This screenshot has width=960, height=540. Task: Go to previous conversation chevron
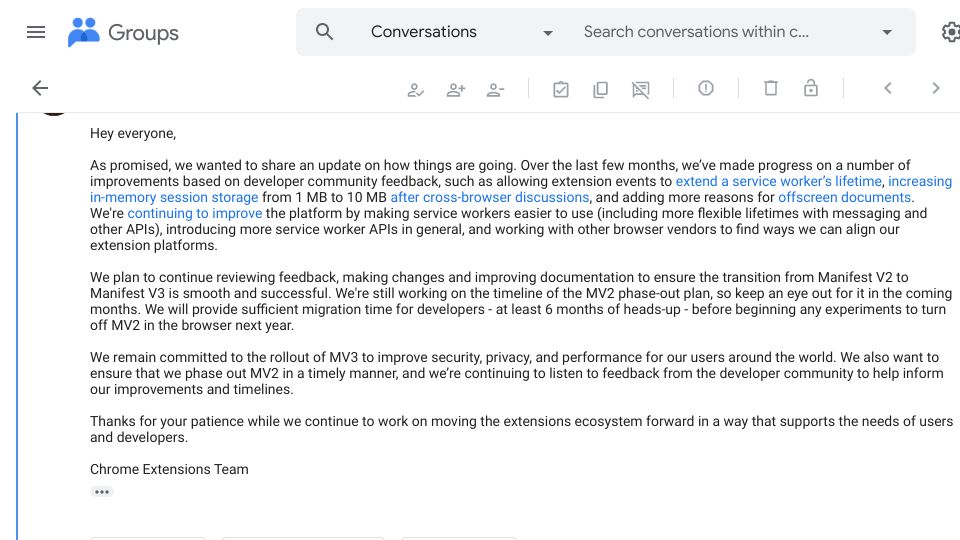(x=888, y=88)
